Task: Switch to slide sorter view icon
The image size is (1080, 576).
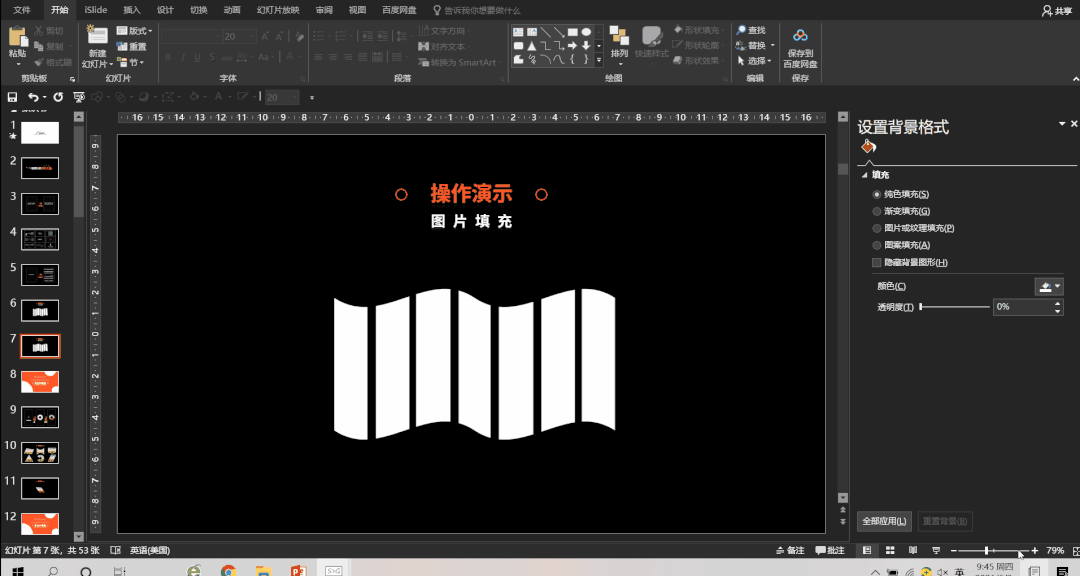Action: coord(888,551)
